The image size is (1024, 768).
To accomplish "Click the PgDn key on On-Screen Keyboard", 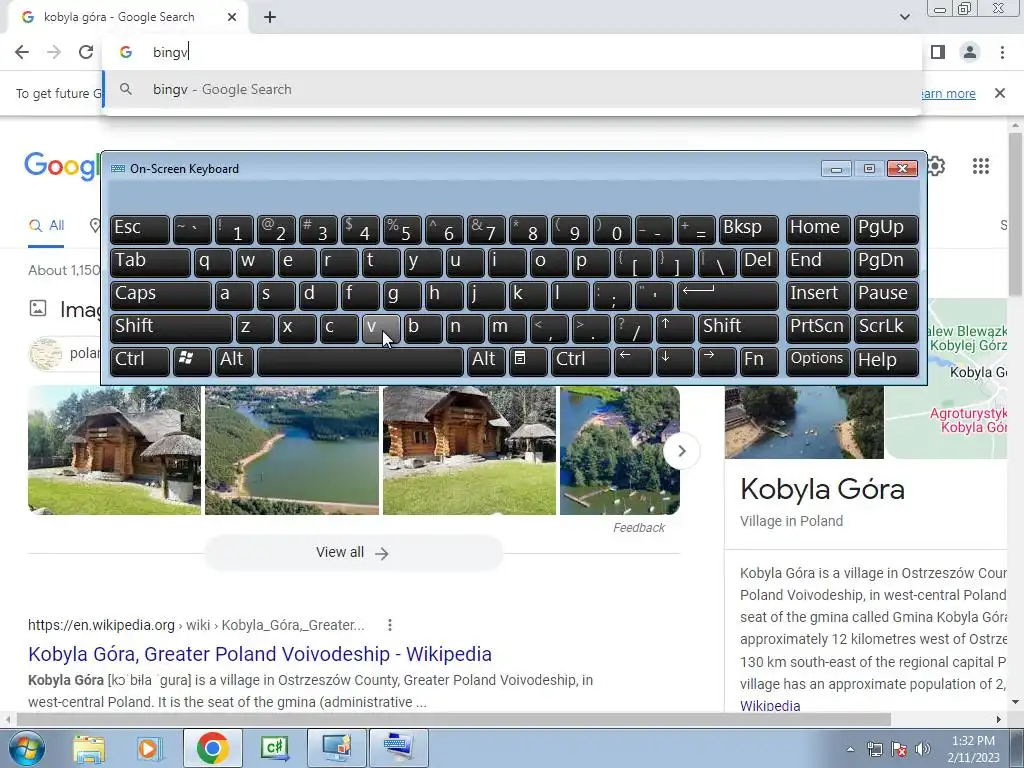I will 886,263.
